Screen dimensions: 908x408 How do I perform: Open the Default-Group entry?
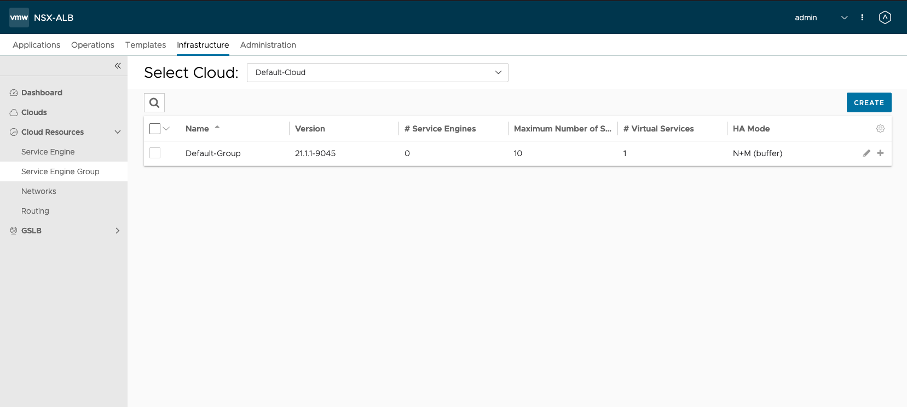(x=213, y=153)
